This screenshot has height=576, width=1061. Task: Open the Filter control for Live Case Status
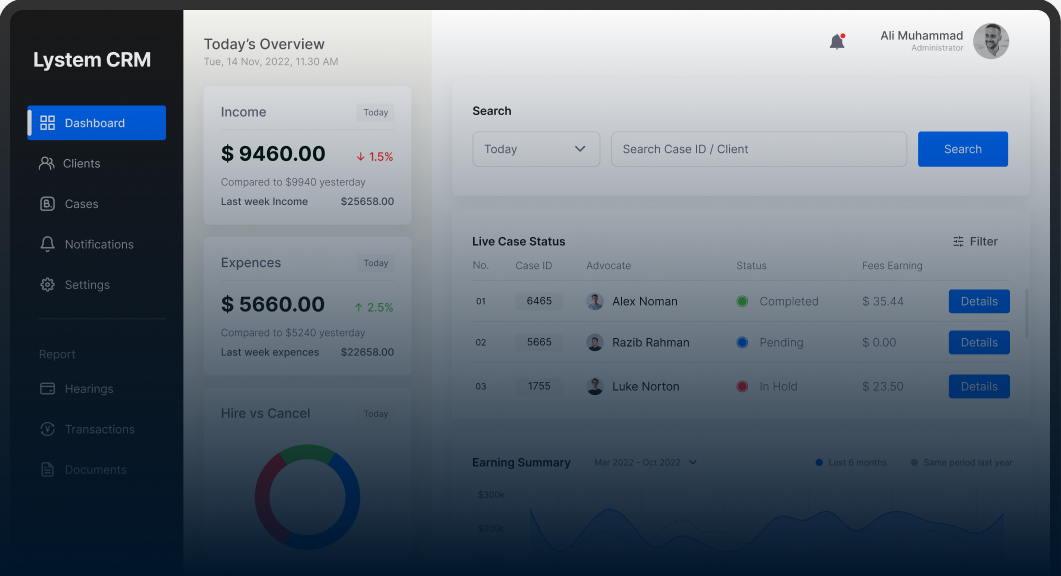pyautogui.click(x=975, y=241)
